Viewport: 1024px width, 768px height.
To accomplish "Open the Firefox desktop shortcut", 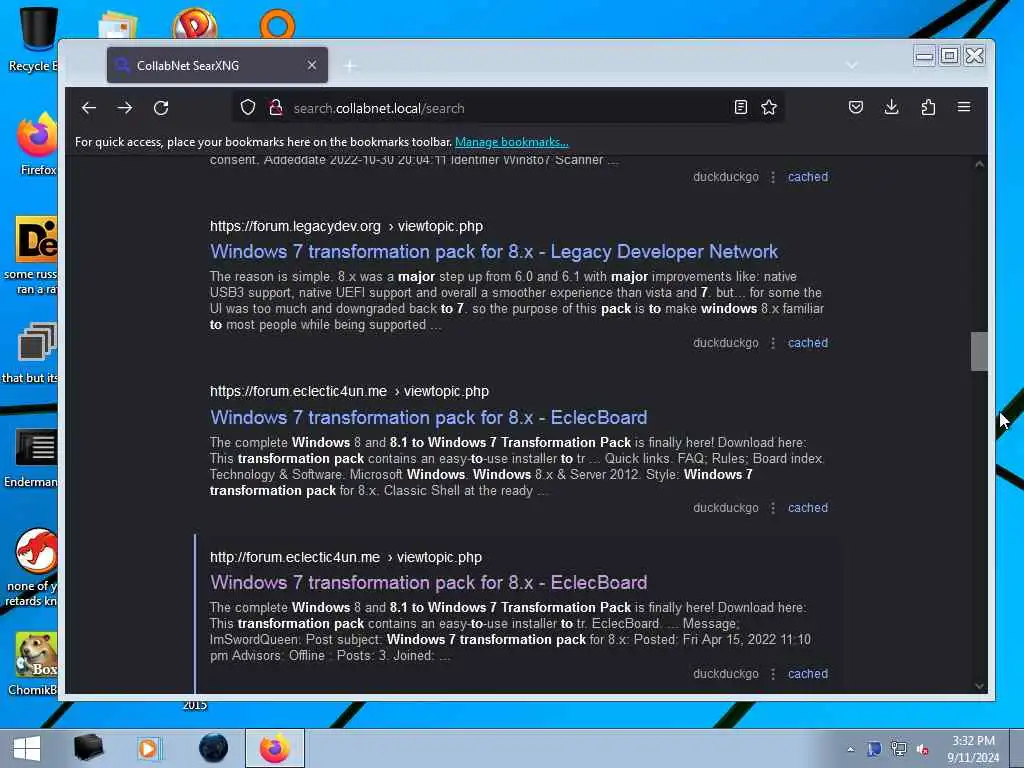I will click(37, 144).
